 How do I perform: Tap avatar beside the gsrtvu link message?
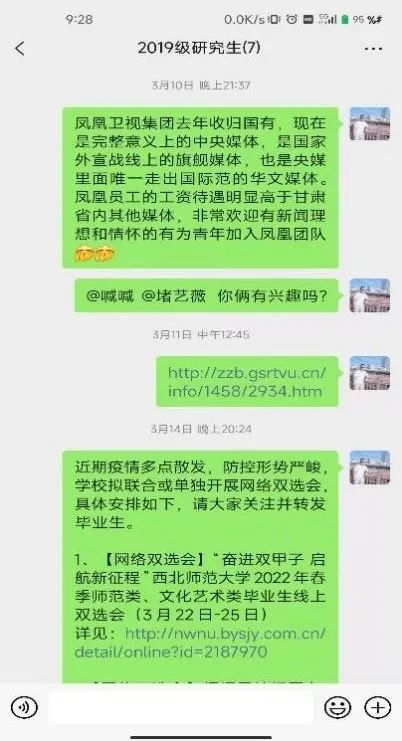(x=369, y=373)
